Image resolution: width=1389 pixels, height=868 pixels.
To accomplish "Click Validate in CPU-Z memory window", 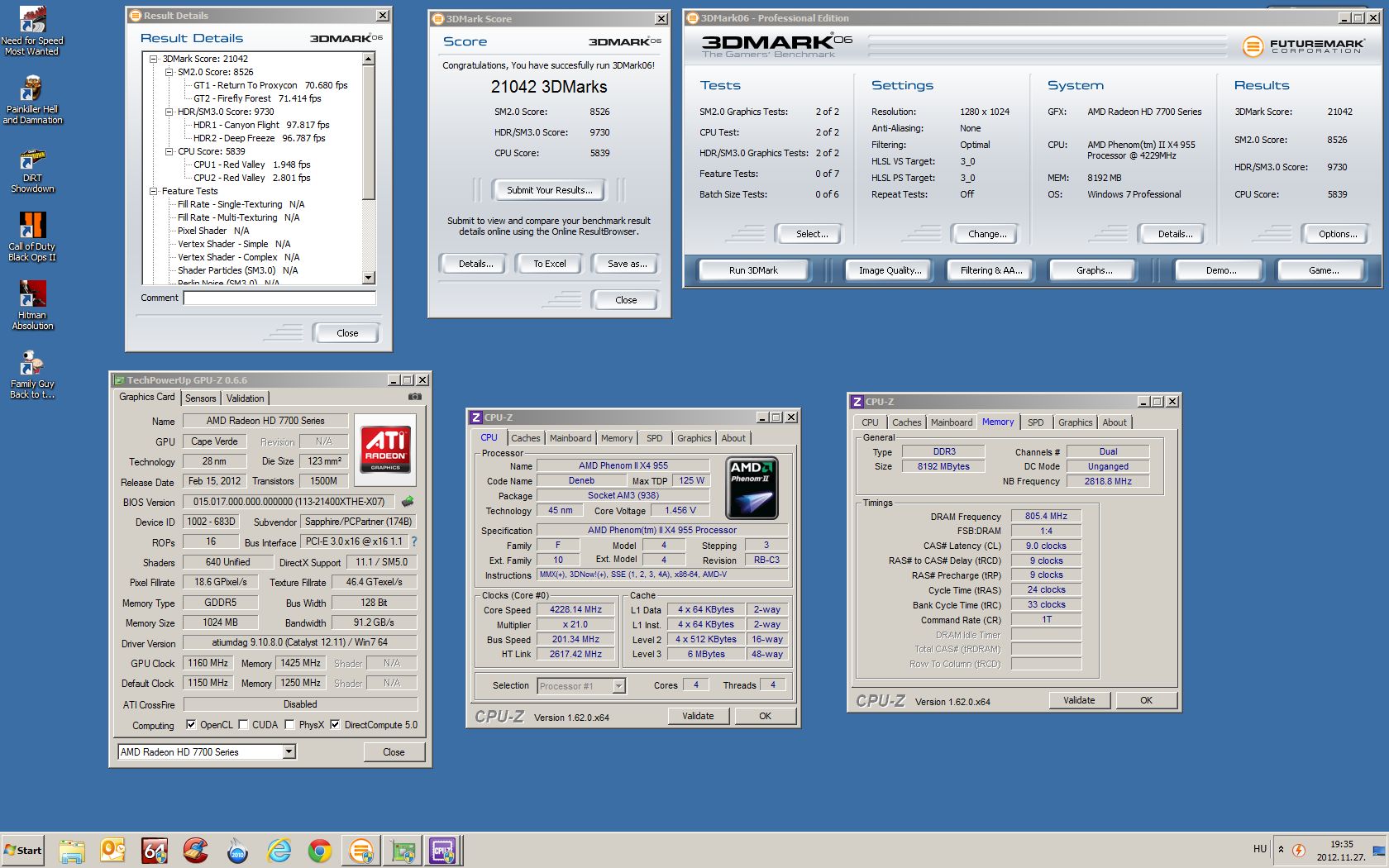I will (x=1079, y=700).
